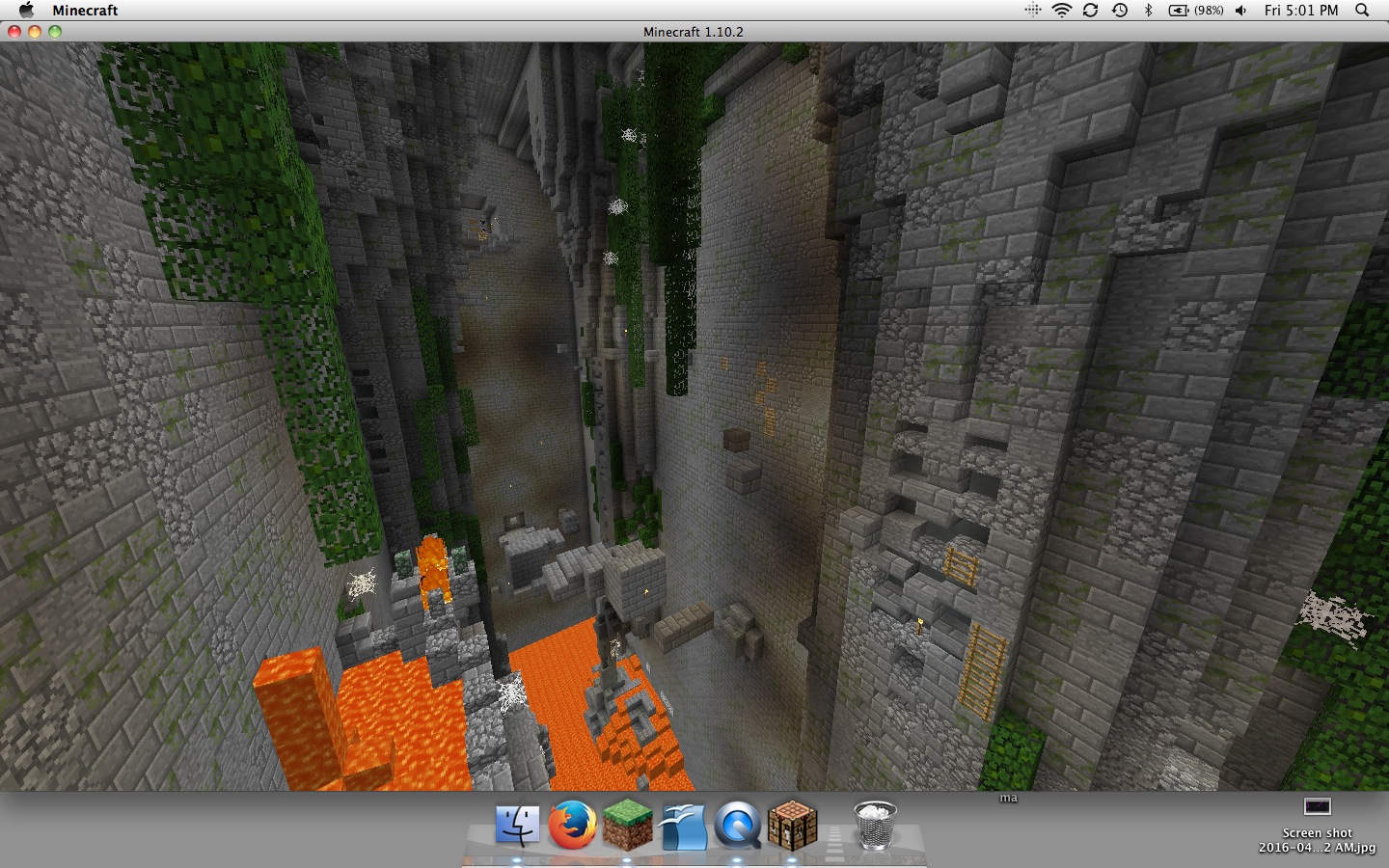Open the Trash in the Dock
Screen dimensions: 1389x868
point(875,826)
